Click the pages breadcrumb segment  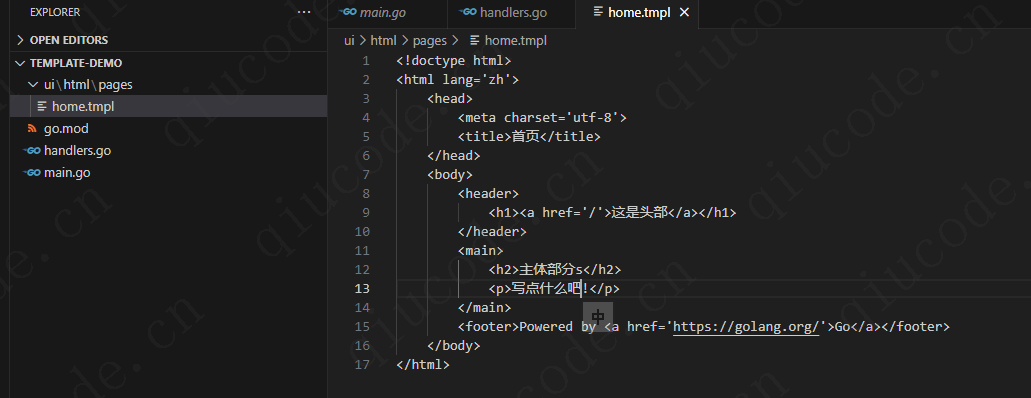[x=430, y=41]
